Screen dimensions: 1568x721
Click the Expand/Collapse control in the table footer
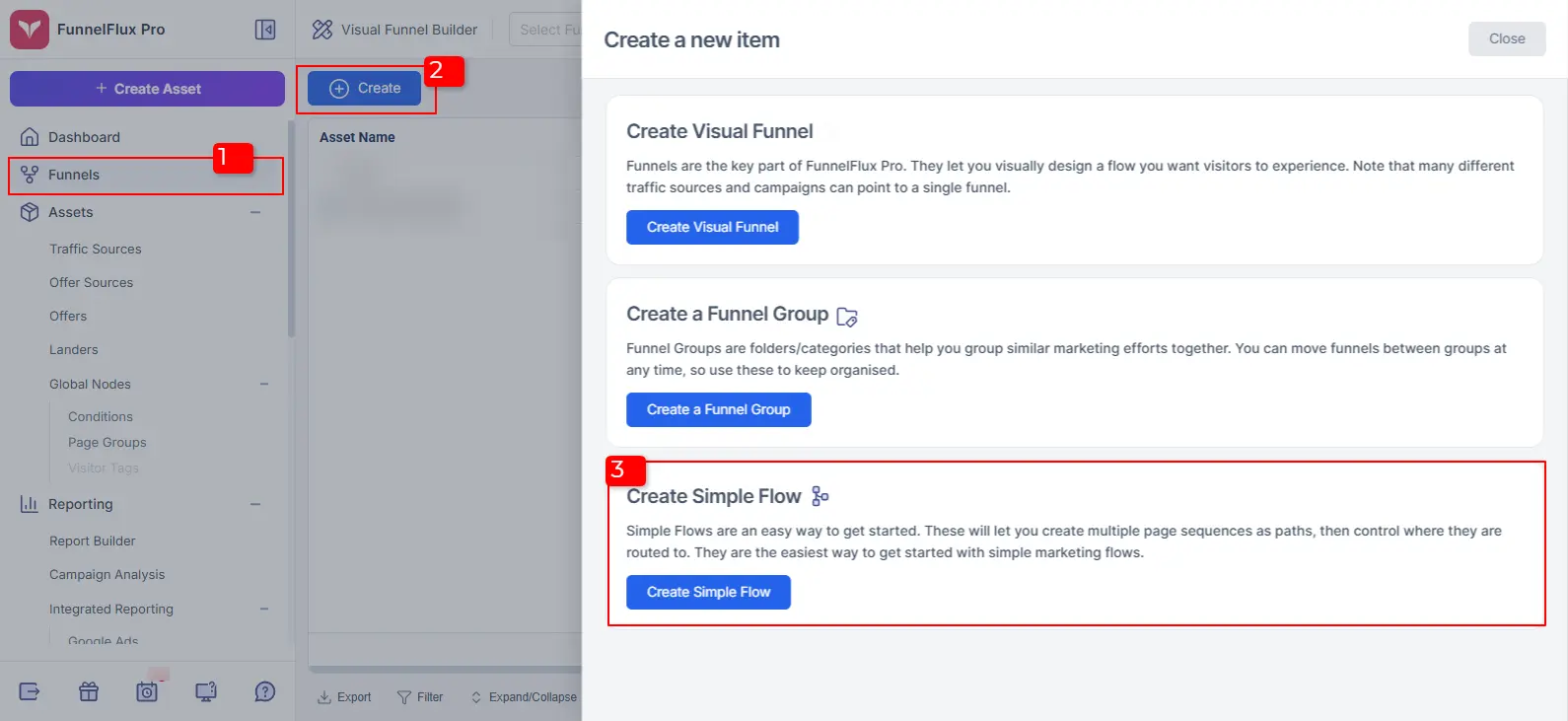pyautogui.click(x=524, y=697)
